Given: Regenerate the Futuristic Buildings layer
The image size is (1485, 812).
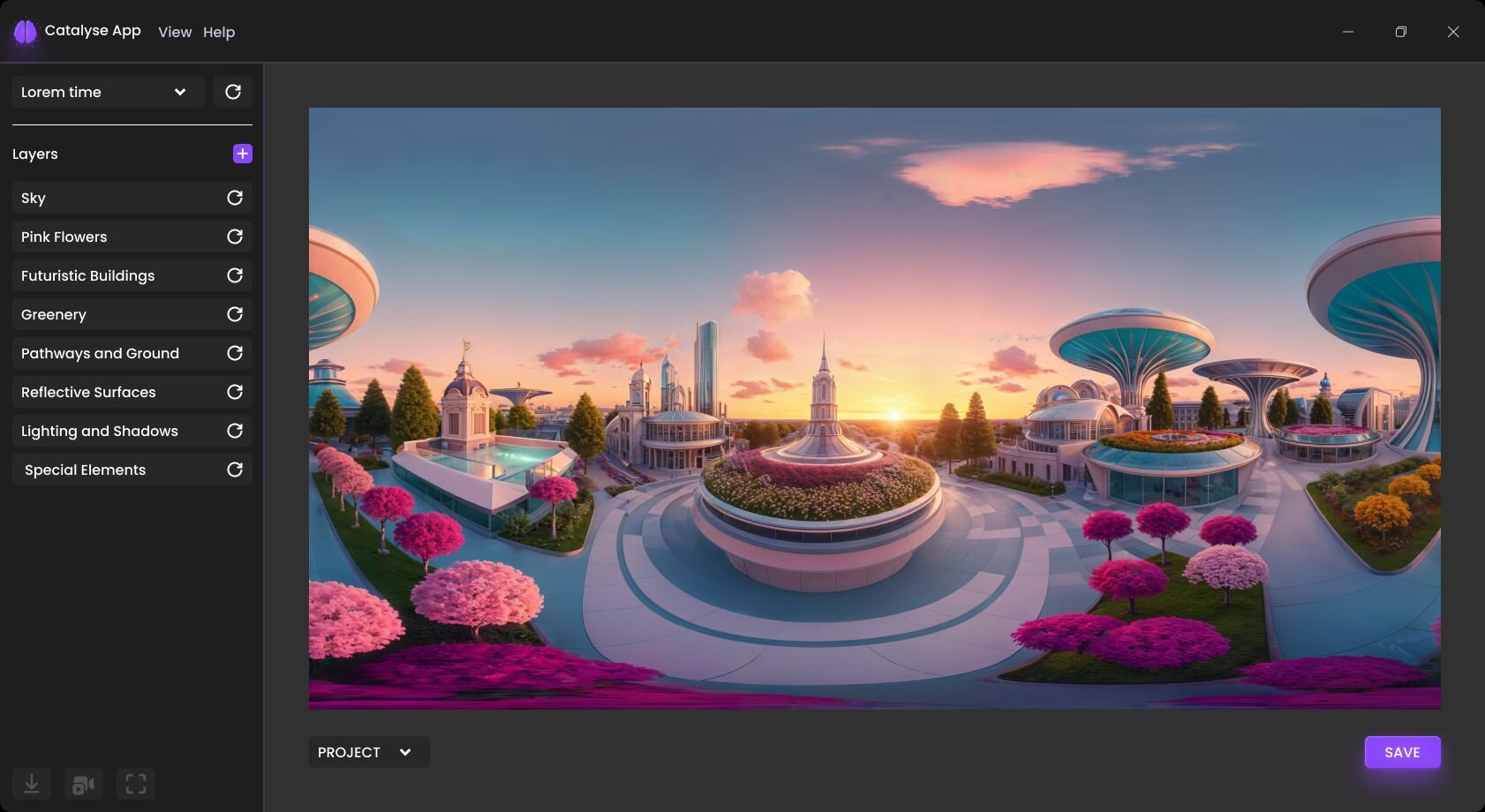Looking at the screenshot, I should pos(235,275).
